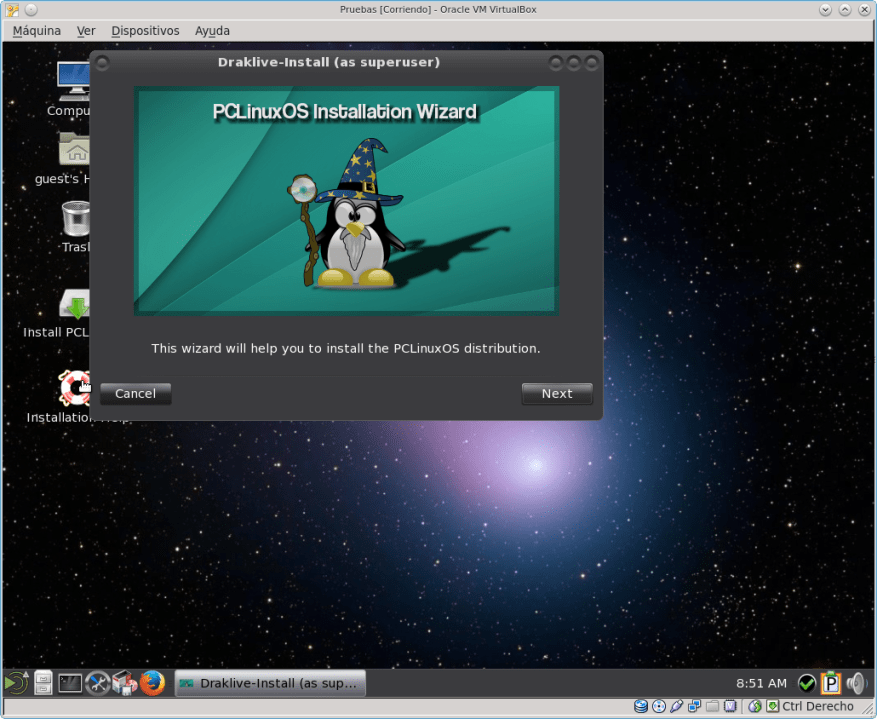The image size is (877, 719).
Task: Open the green start menu launcher
Action: (x=15, y=683)
